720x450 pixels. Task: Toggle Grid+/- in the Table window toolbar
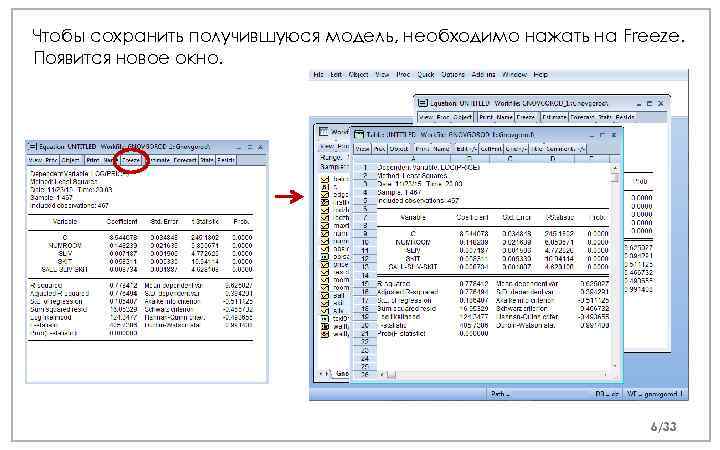click(x=517, y=149)
